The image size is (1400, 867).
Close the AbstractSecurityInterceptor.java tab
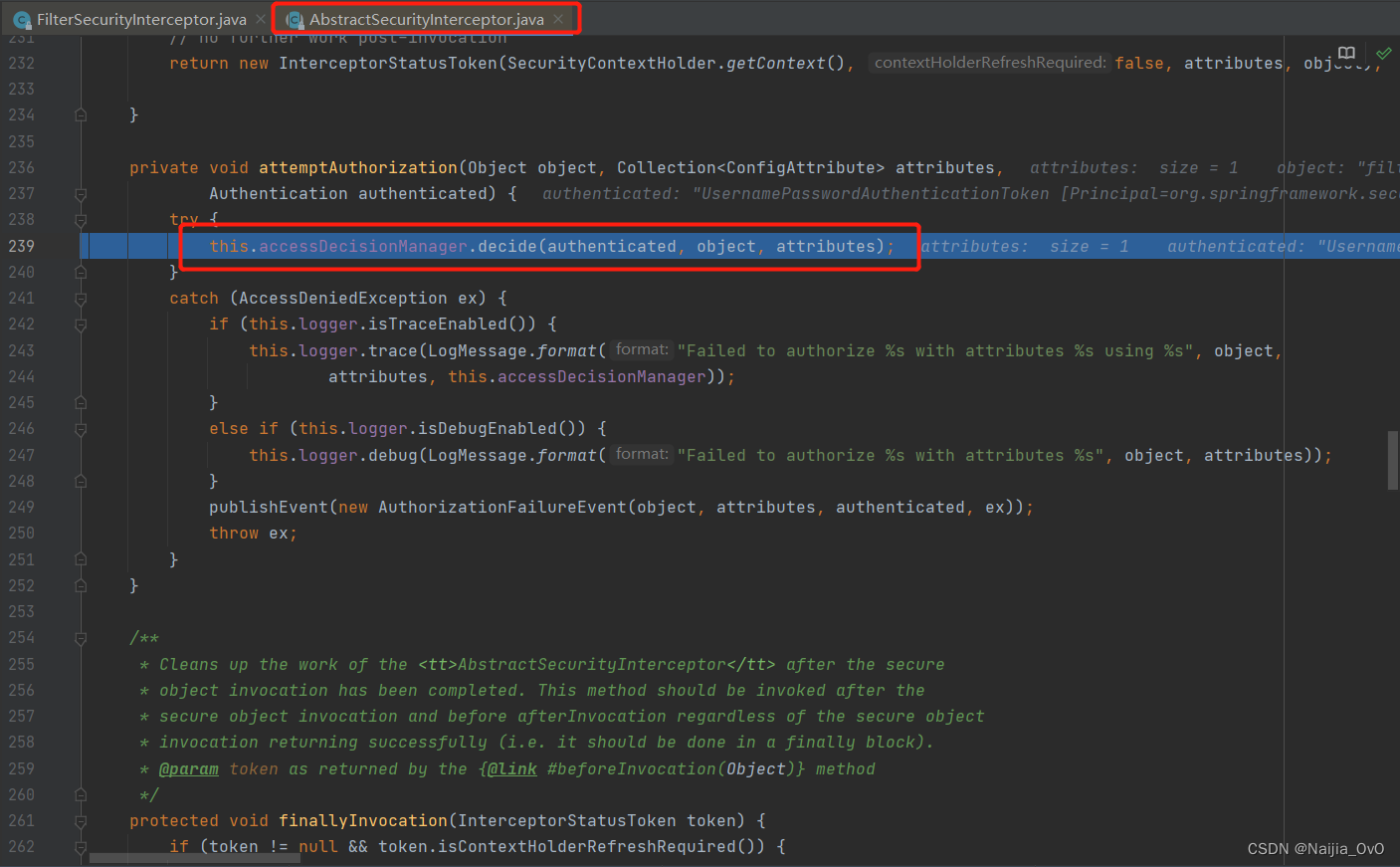click(x=558, y=19)
